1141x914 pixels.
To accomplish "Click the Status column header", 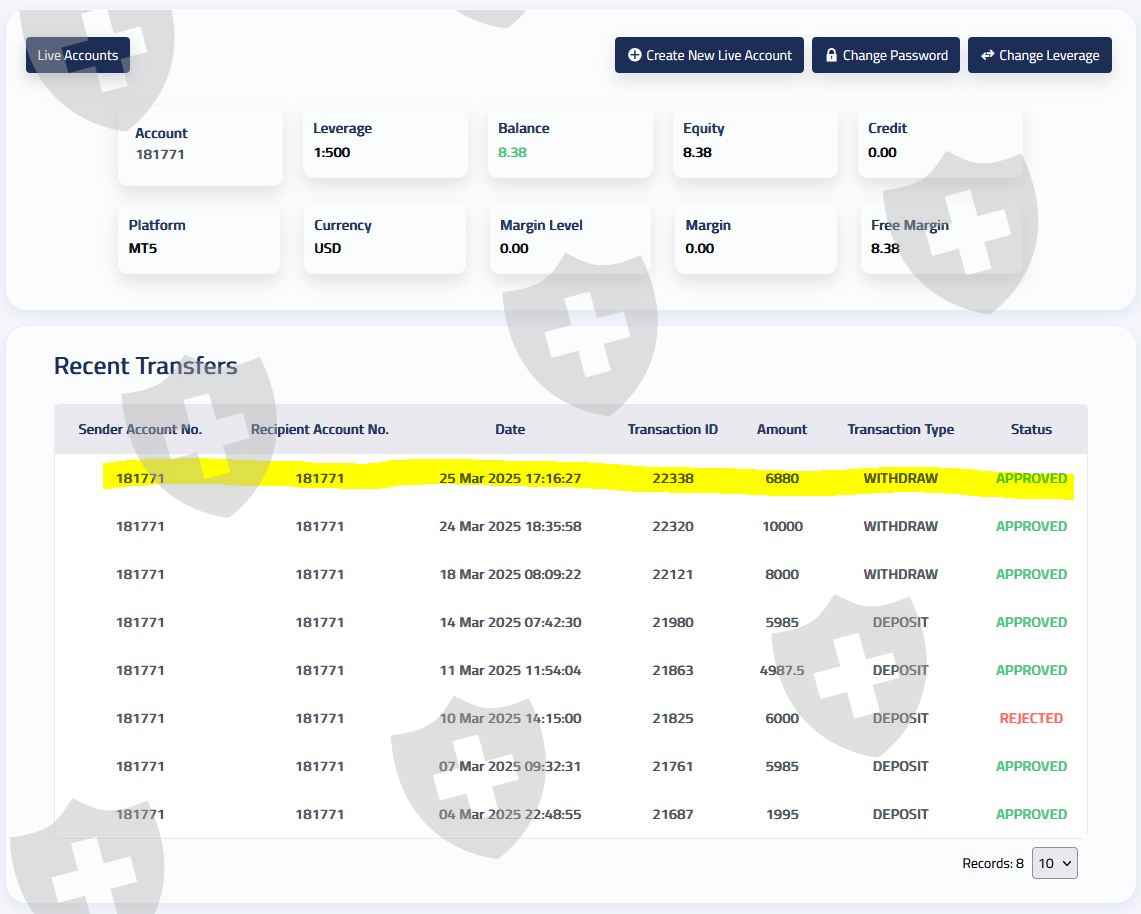I will (1031, 429).
